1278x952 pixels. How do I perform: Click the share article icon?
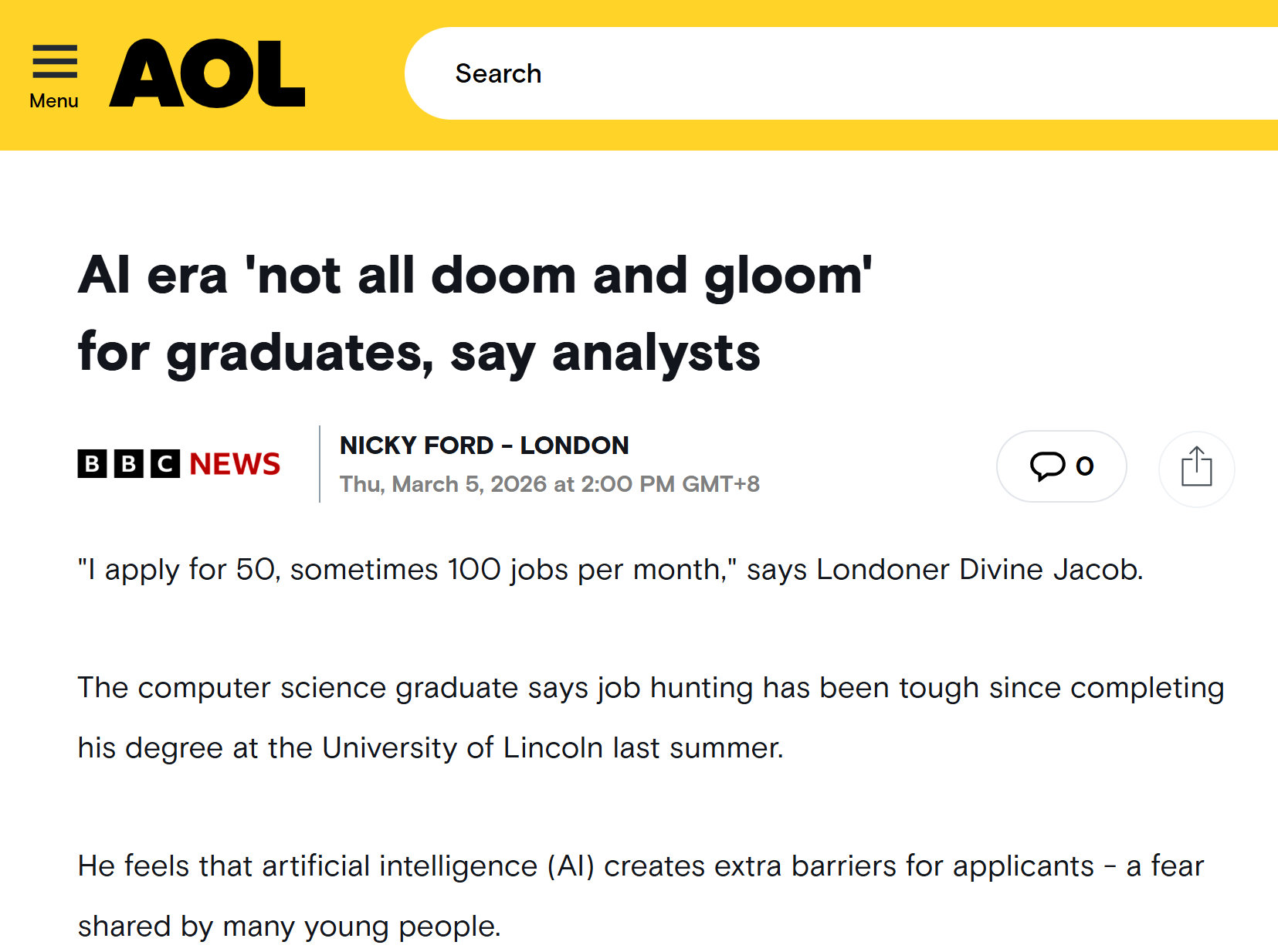pyautogui.click(x=1196, y=468)
